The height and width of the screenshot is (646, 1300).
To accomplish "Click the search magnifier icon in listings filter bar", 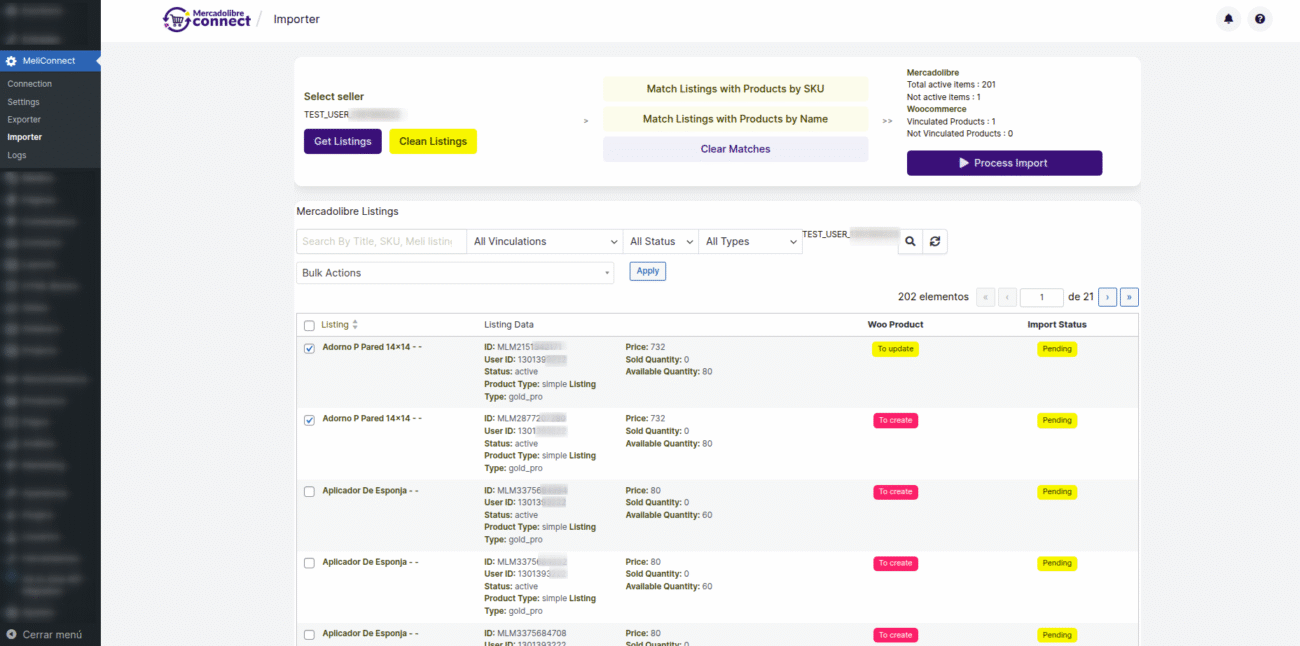I will click(910, 241).
